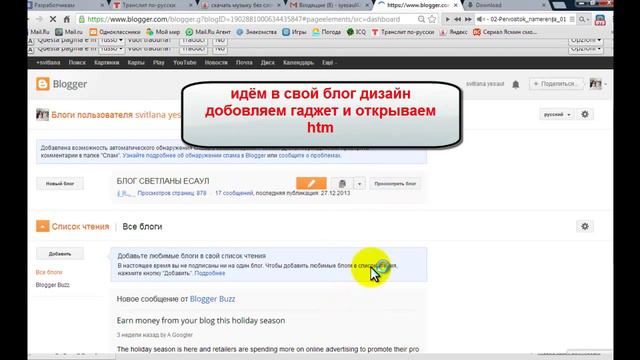The width and height of the screenshot is (640, 360).
Task: Open Новости in the Google bar
Action: click(216, 62)
